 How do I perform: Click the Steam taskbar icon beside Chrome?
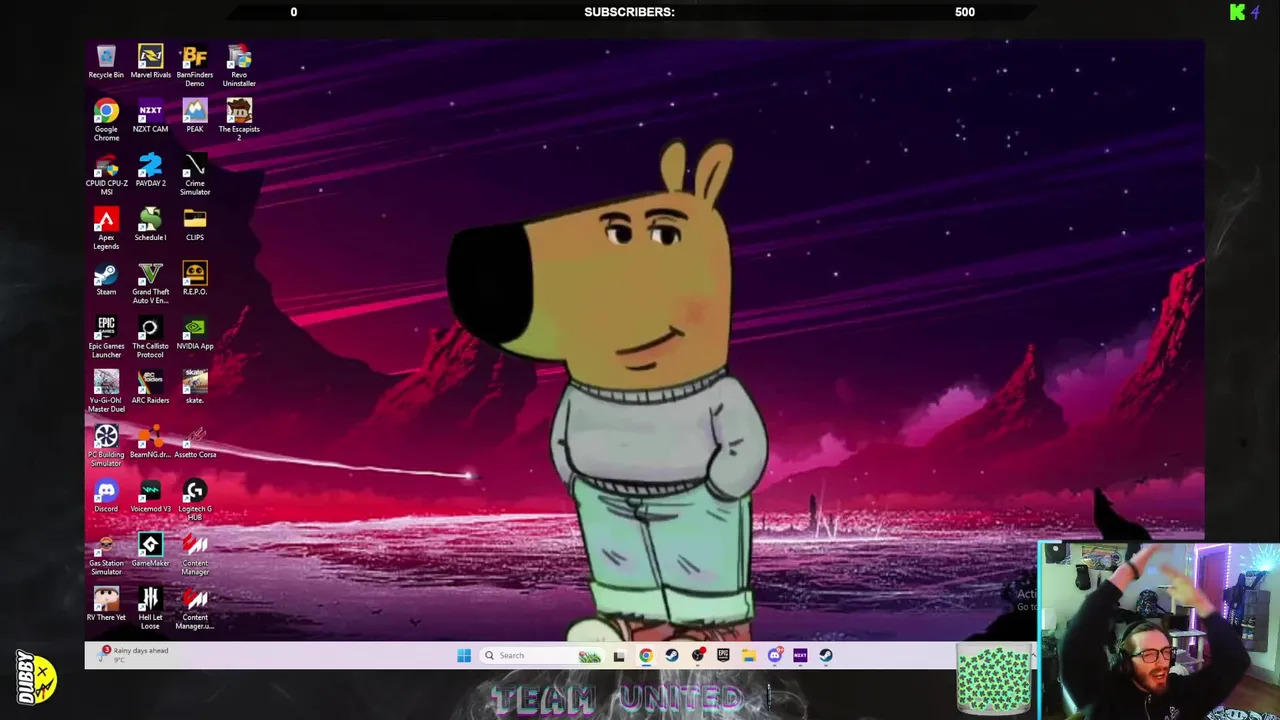[x=672, y=656]
